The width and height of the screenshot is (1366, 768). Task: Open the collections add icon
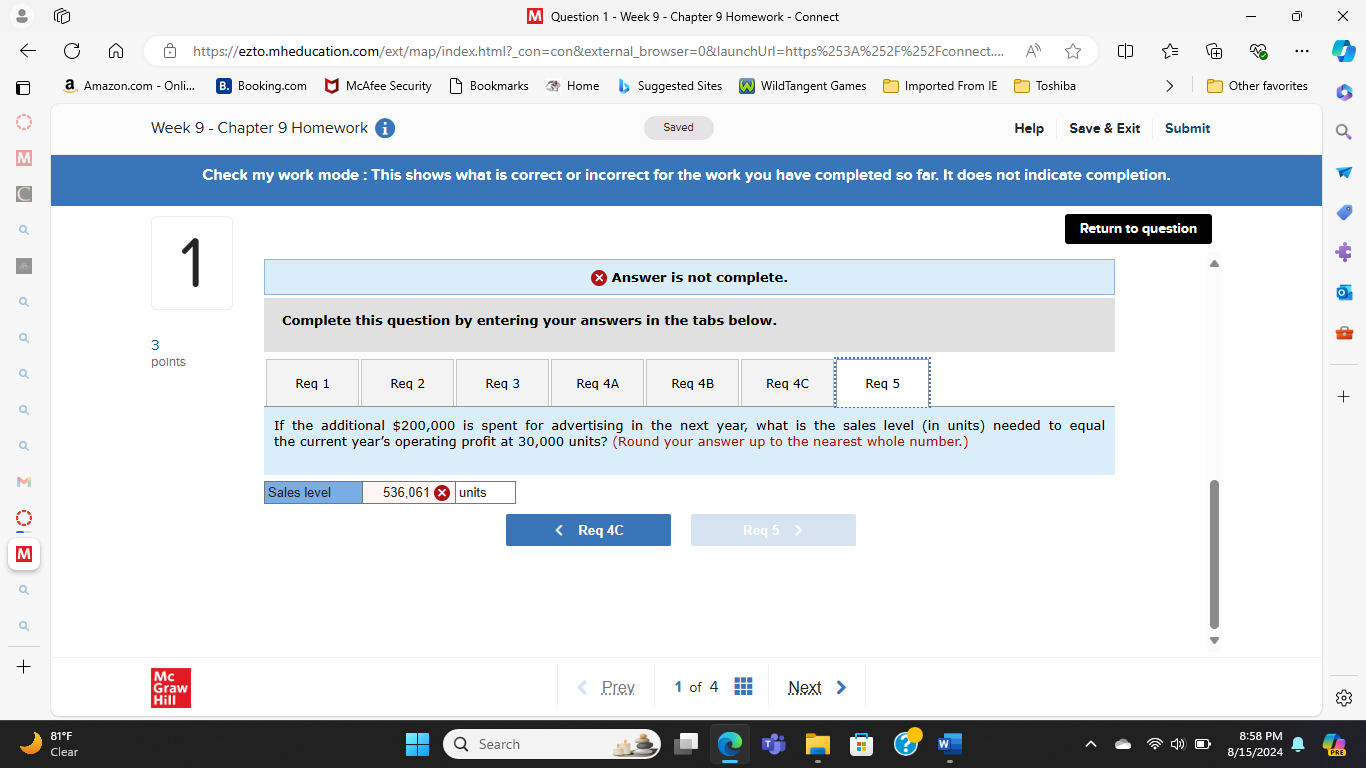(x=1213, y=51)
